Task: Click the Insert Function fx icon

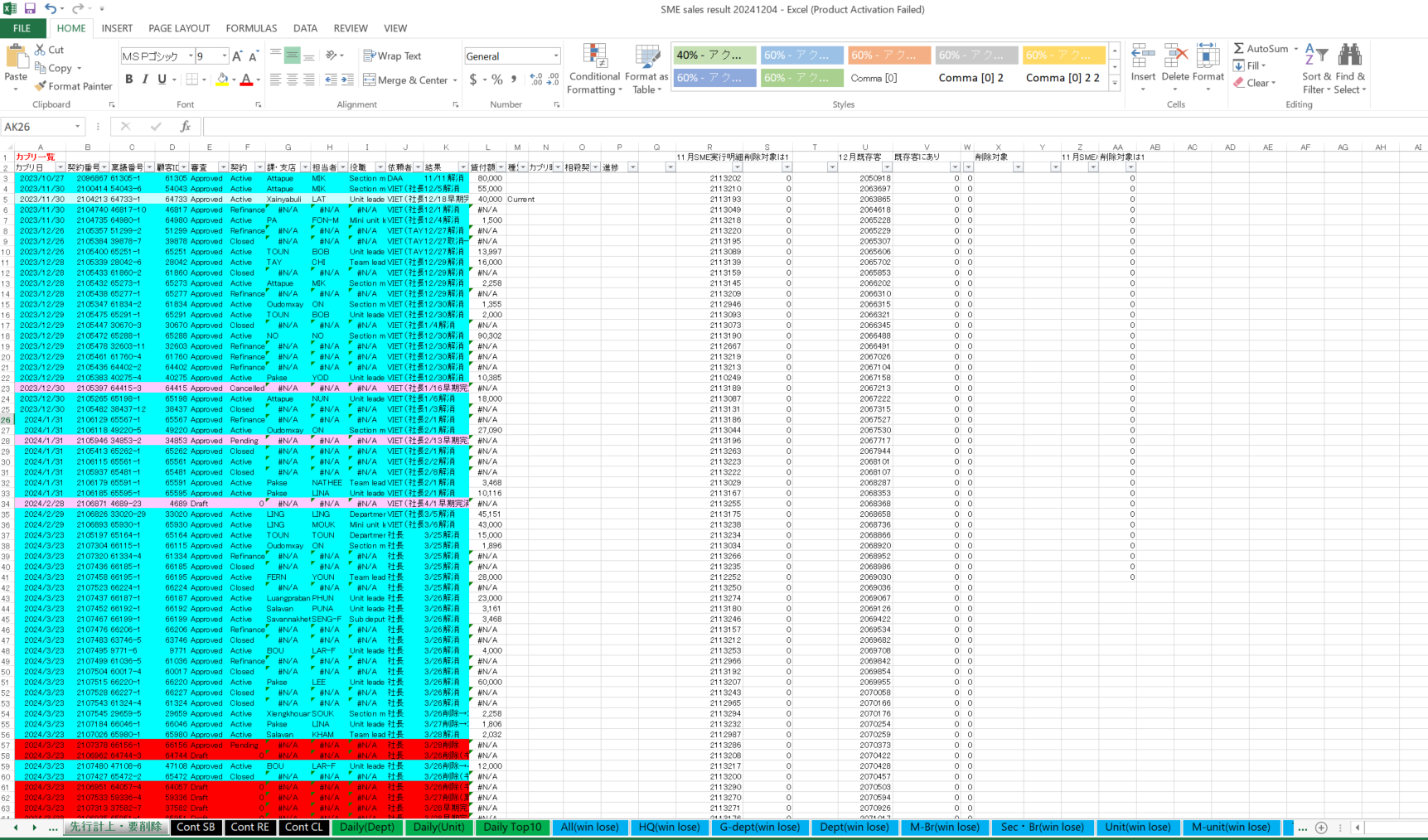Action: (186, 127)
